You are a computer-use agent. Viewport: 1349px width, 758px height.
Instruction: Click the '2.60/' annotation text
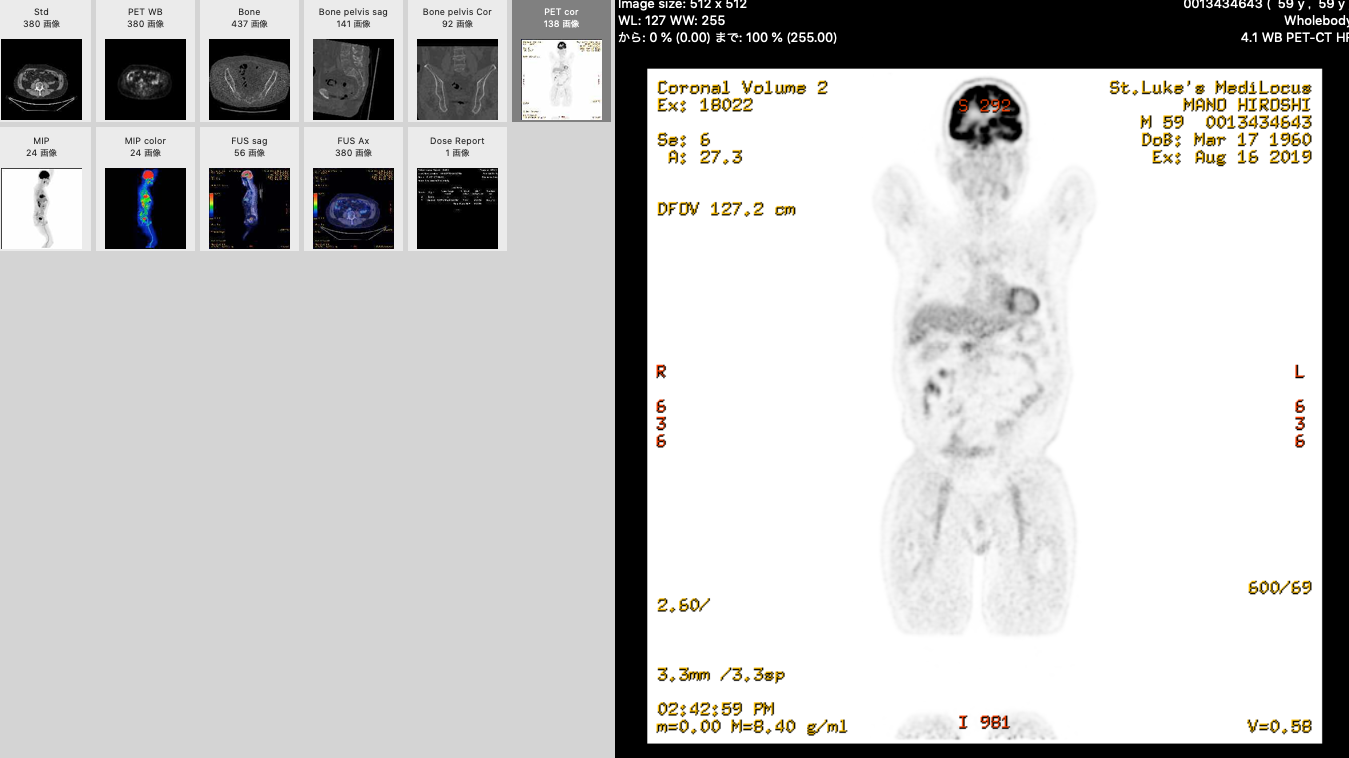[x=683, y=605]
